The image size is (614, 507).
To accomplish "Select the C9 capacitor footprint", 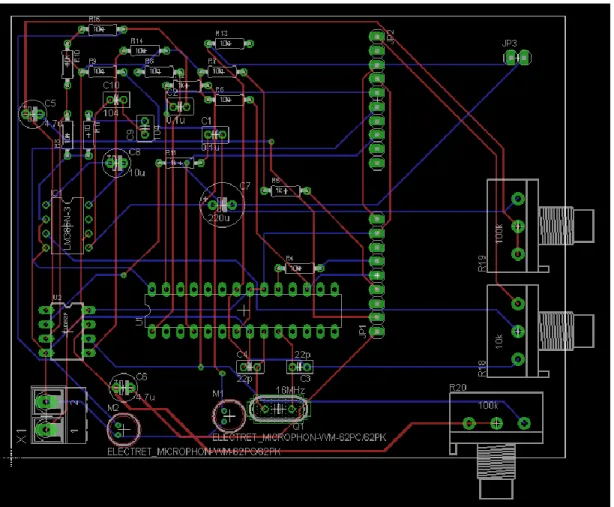I will pos(145,128).
